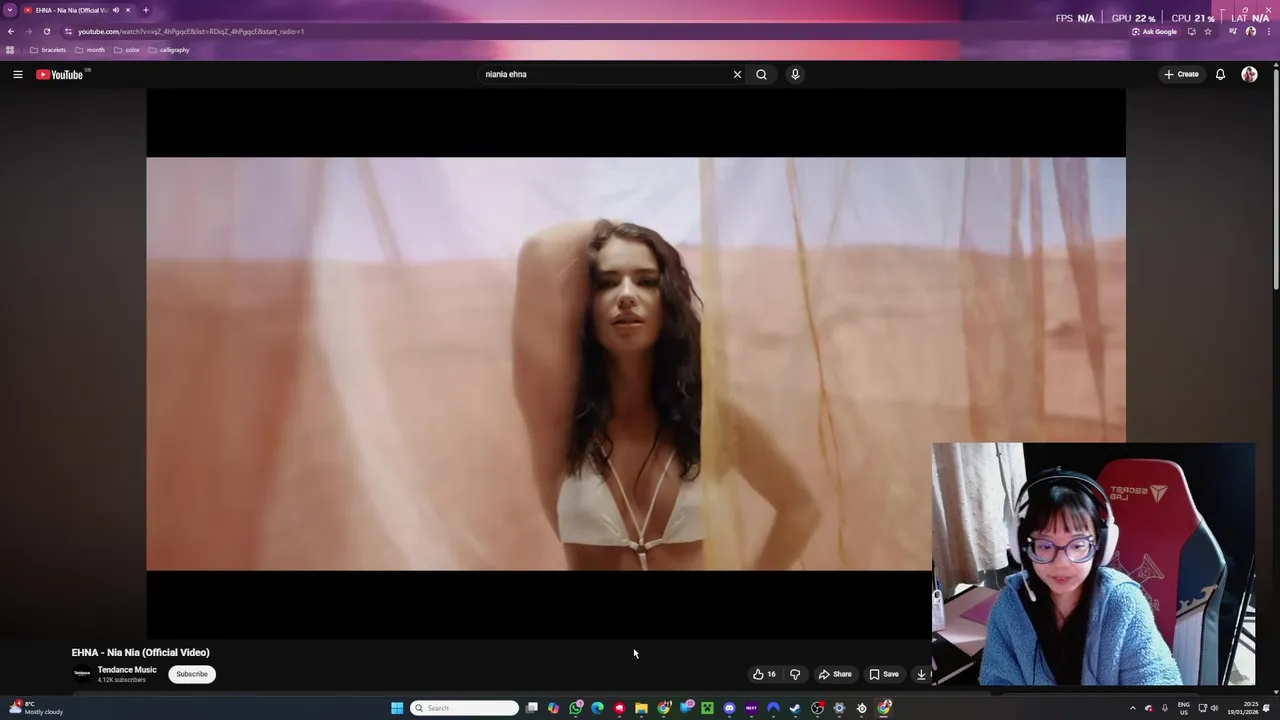Click the taskbar Search box
The width and height of the screenshot is (1280, 720).
(x=465, y=708)
